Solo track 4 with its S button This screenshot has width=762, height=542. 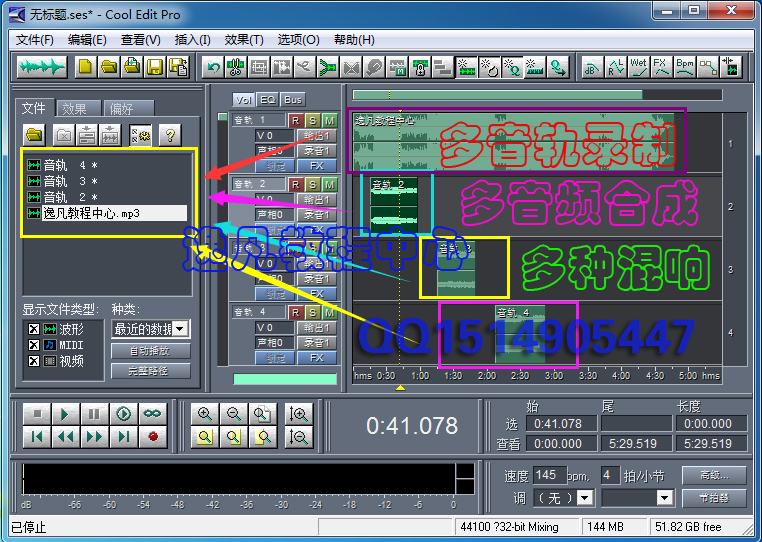click(x=312, y=312)
